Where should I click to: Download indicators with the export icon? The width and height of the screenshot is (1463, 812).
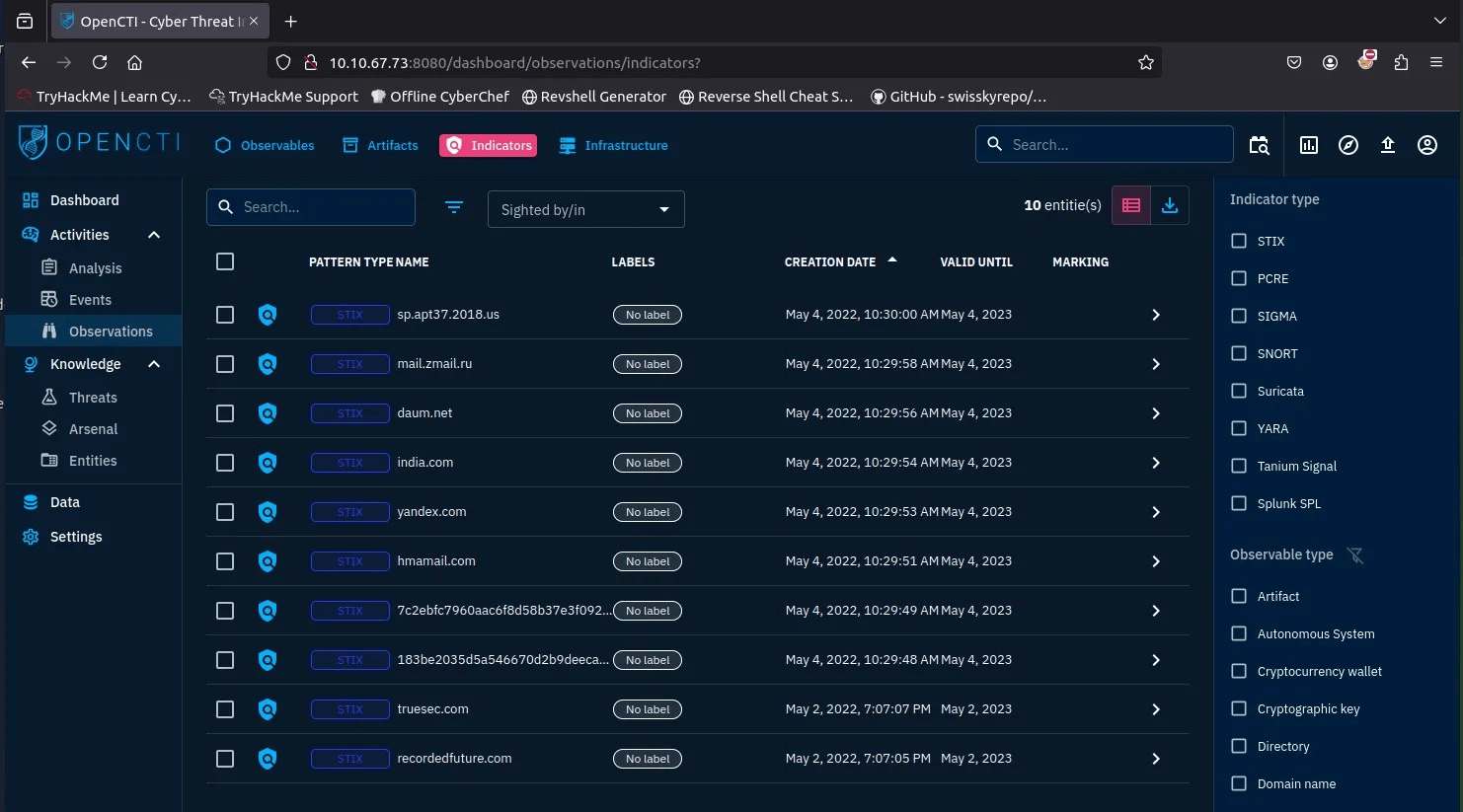tap(1170, 205)
